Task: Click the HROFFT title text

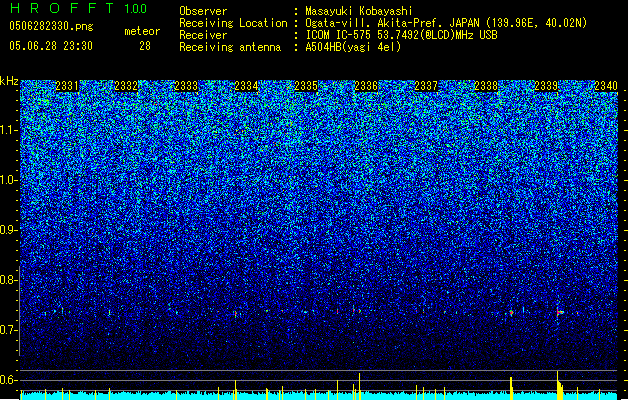Action: pyautogui.click(x=61, y=8)
